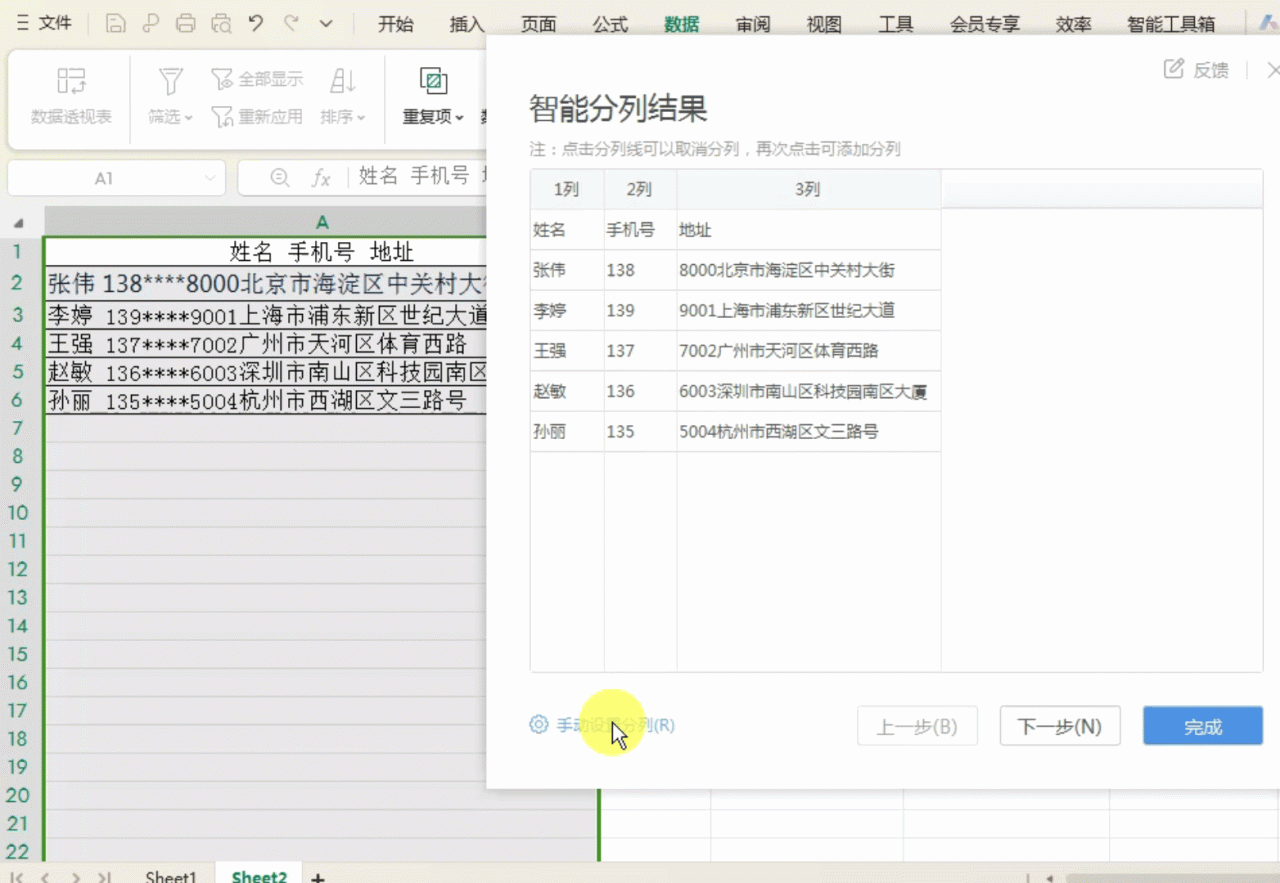
Task: Click 张伟 in the split preview
Action: (549, 270)
